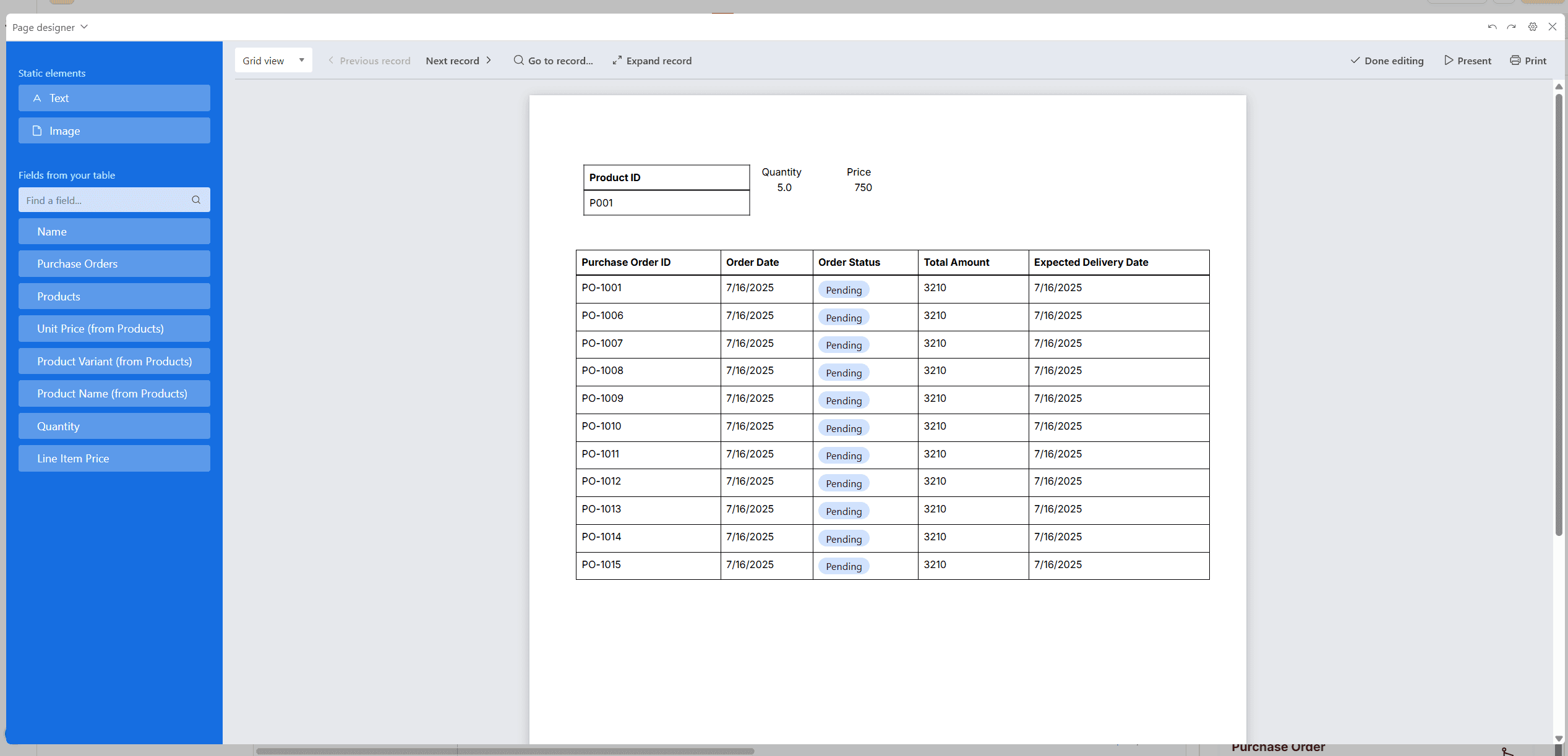1568x756 pixels.
Task: Select Line Item Price field
Action: 114,459
